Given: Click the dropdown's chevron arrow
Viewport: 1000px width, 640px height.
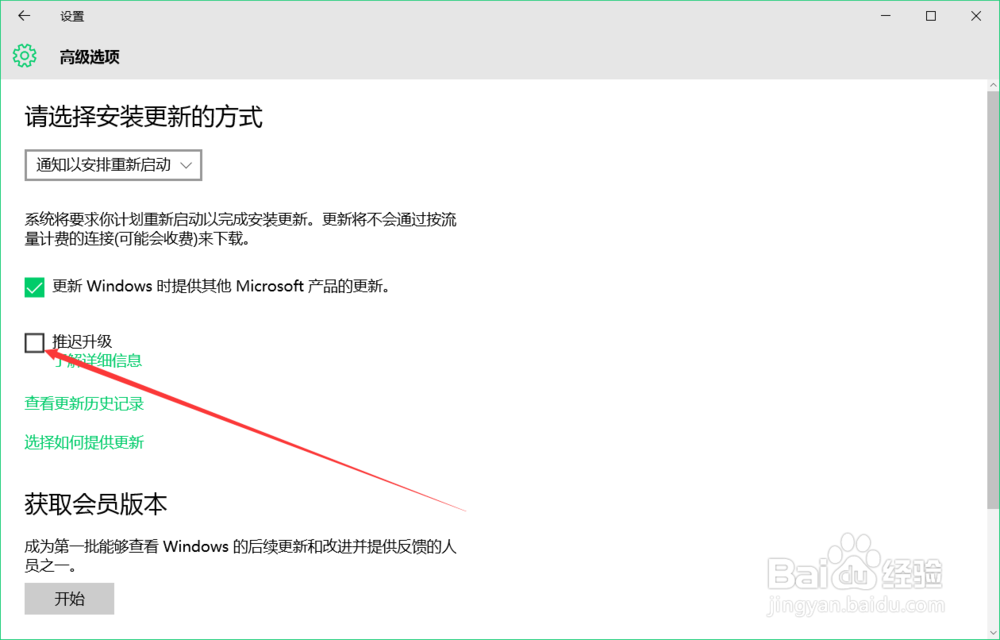Looking at the screenshot, I should 188,165.
